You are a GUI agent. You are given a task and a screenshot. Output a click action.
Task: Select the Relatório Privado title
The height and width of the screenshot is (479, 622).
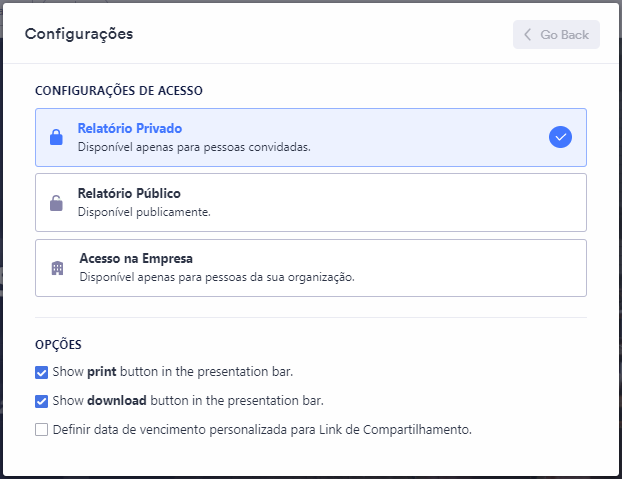(130, 128)
